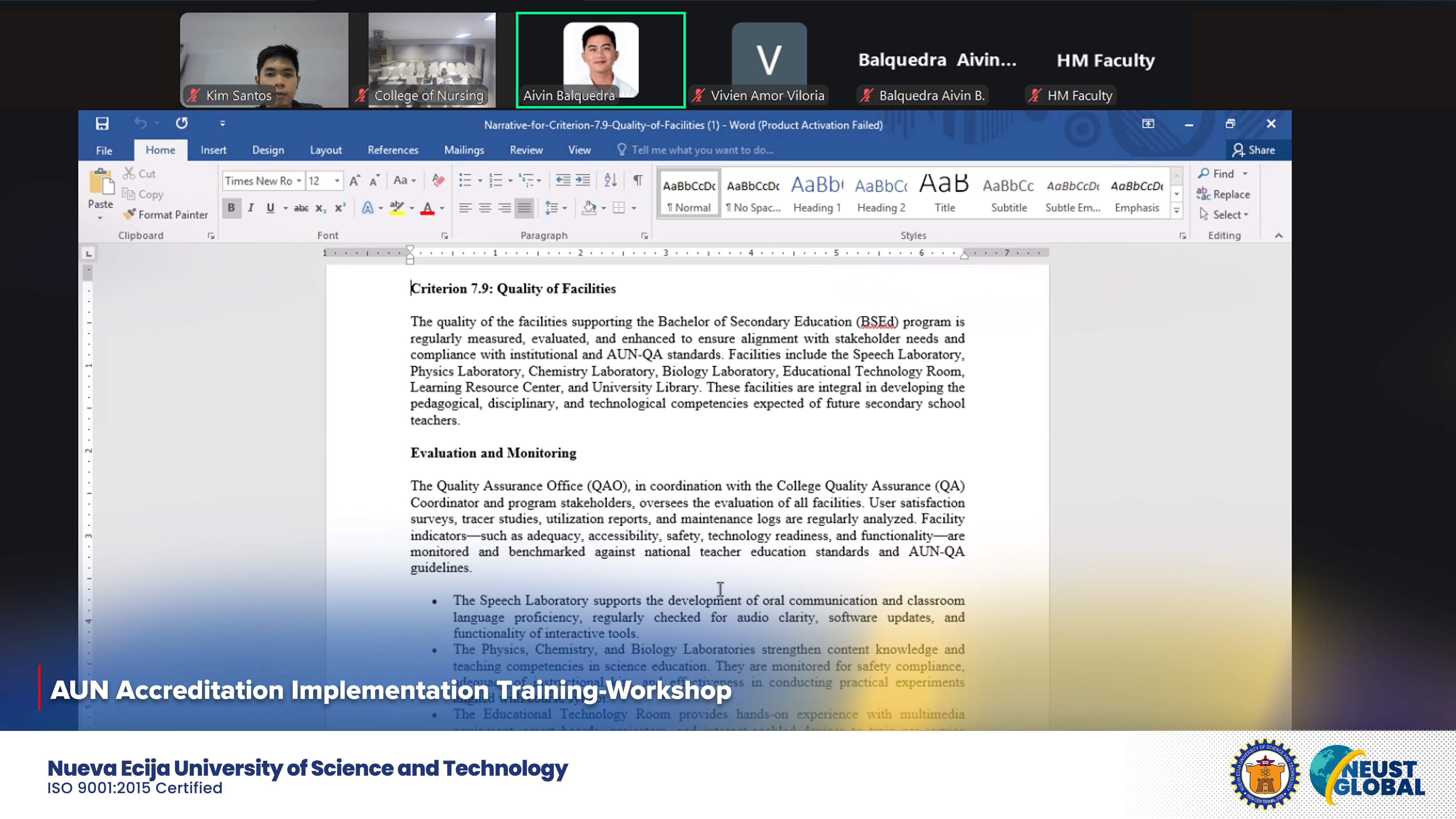Open the Change Case Aa menu
The width and height of the screenshot is (1456, 819).
(x=404, y=180)
